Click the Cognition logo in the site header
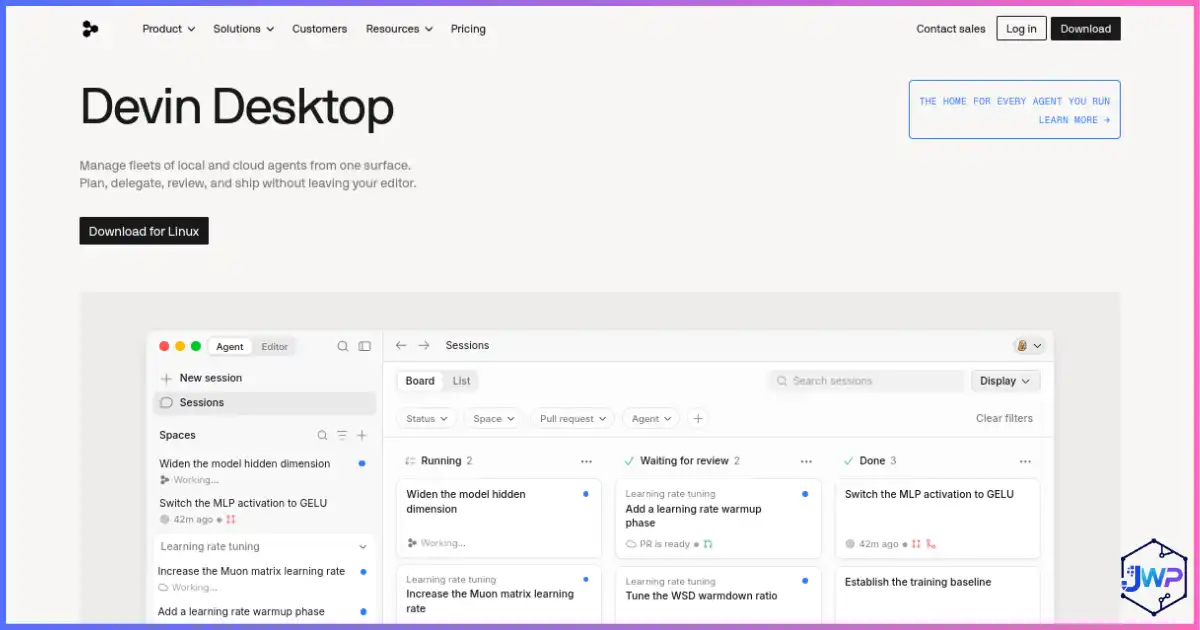The height and width of the screenshot is (630, 1200). coord(90,29)
